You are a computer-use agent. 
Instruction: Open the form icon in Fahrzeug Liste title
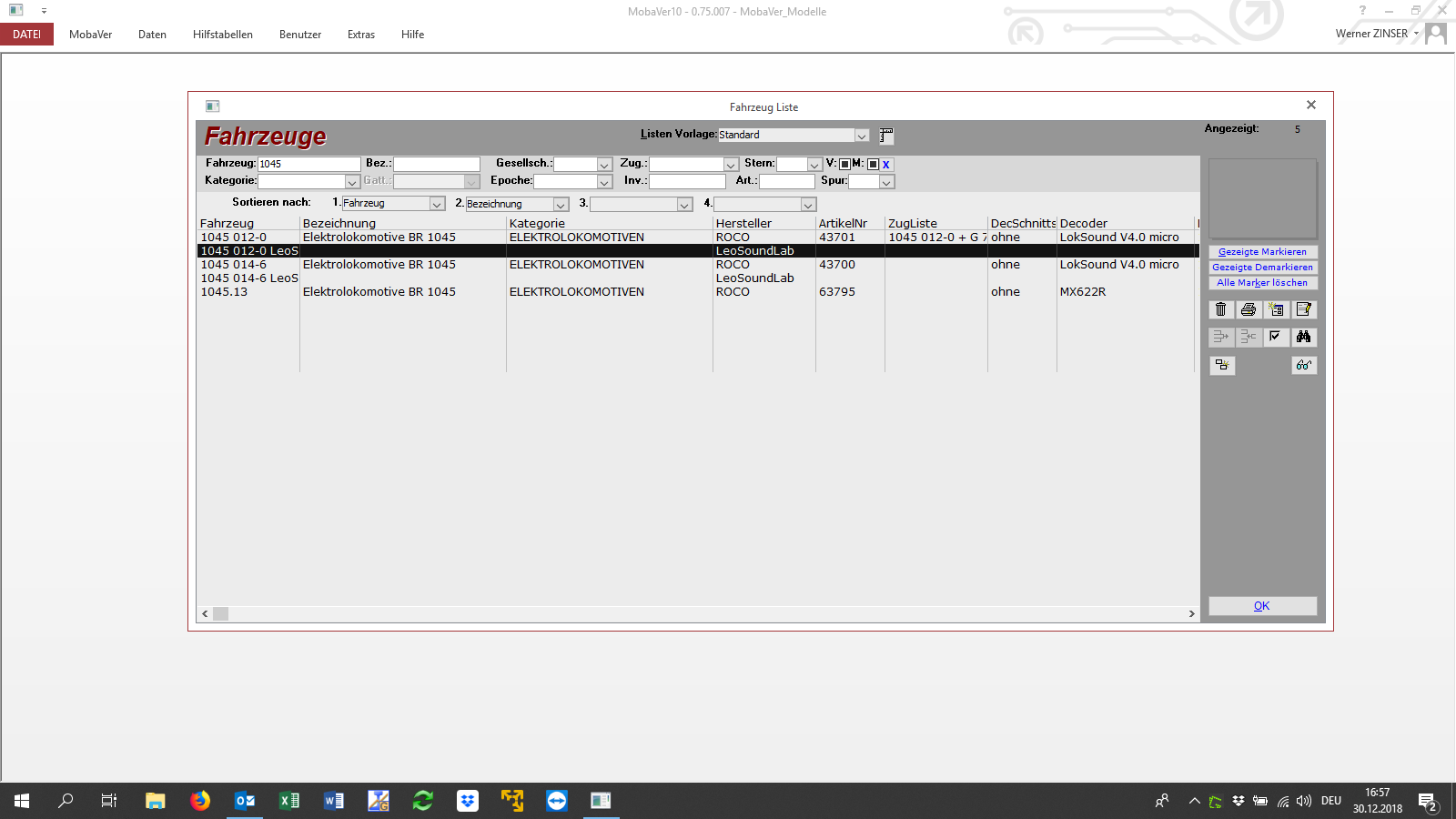[213, 106]
